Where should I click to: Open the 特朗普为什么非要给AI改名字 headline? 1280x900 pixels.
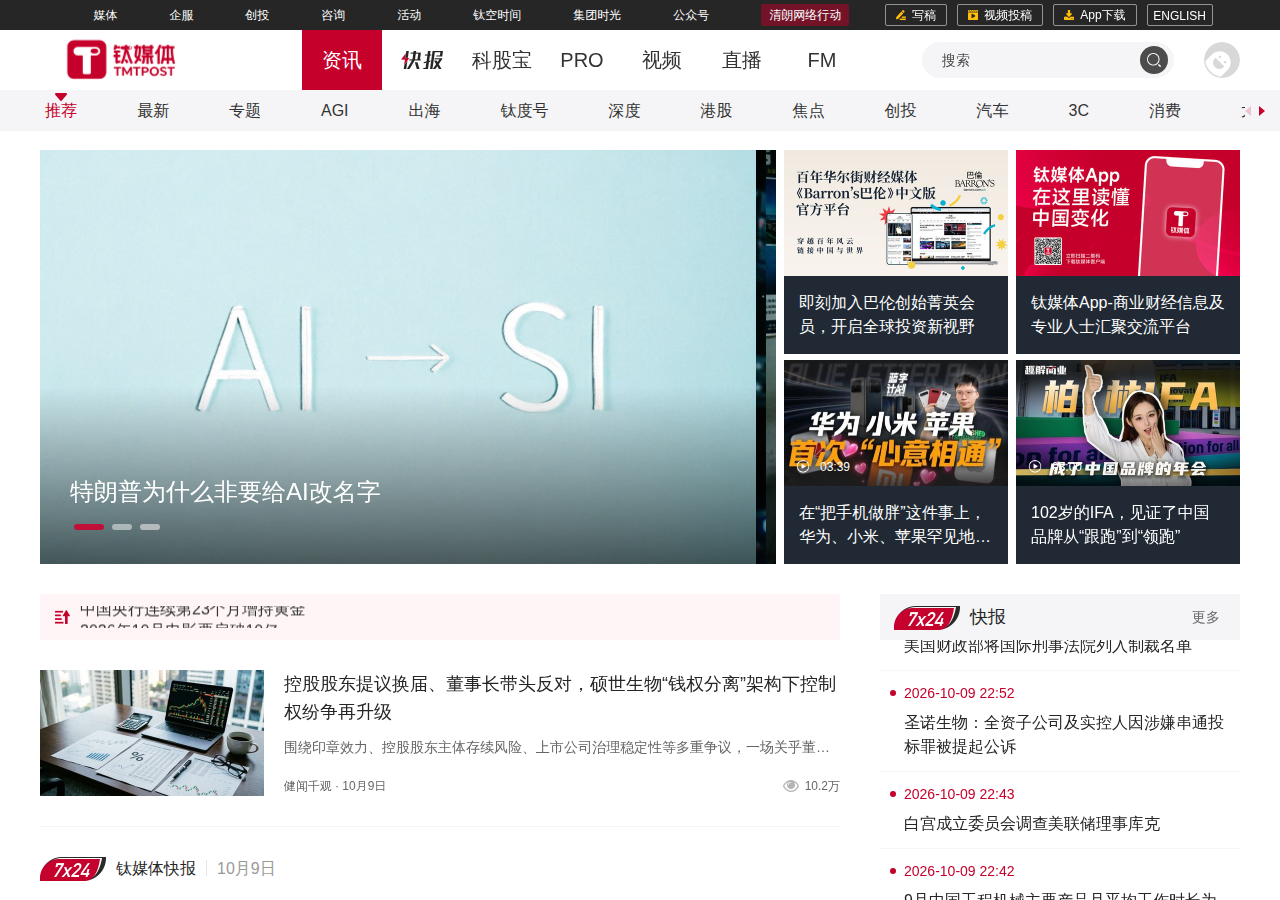click(x=225, y=492)
